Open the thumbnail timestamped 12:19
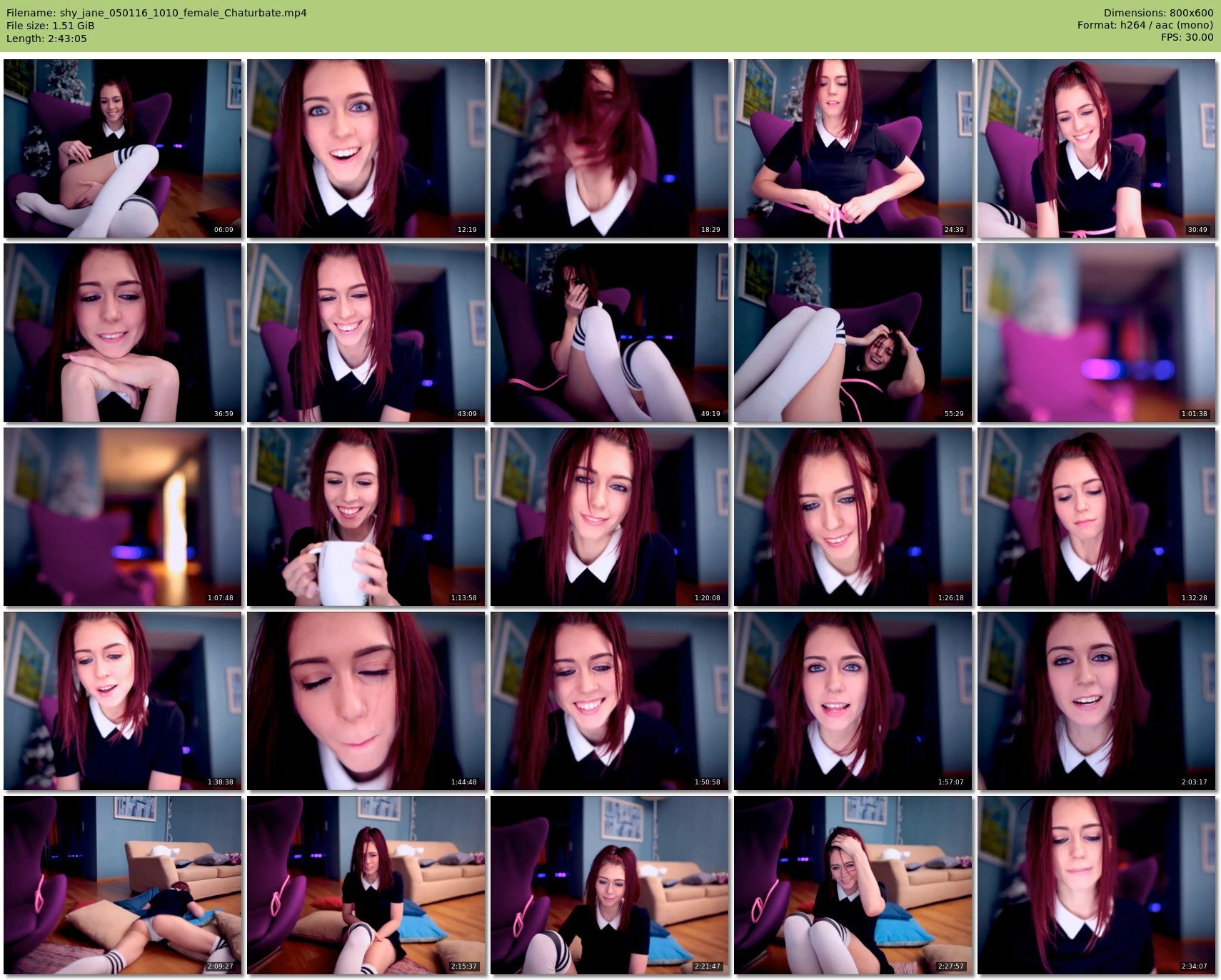The height and width of the screenshot is (980, 1221). (x=366, y=148)
